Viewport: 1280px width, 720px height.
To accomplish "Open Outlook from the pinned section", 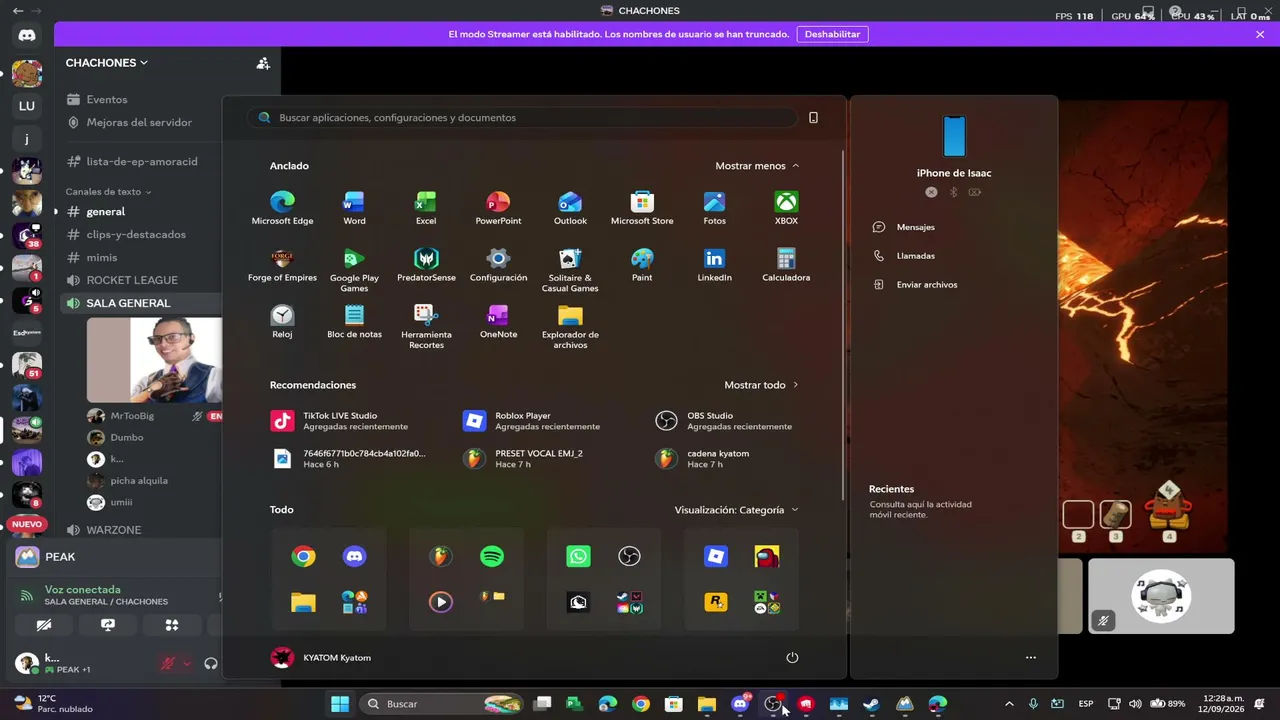I will click(x=570, y=208).
